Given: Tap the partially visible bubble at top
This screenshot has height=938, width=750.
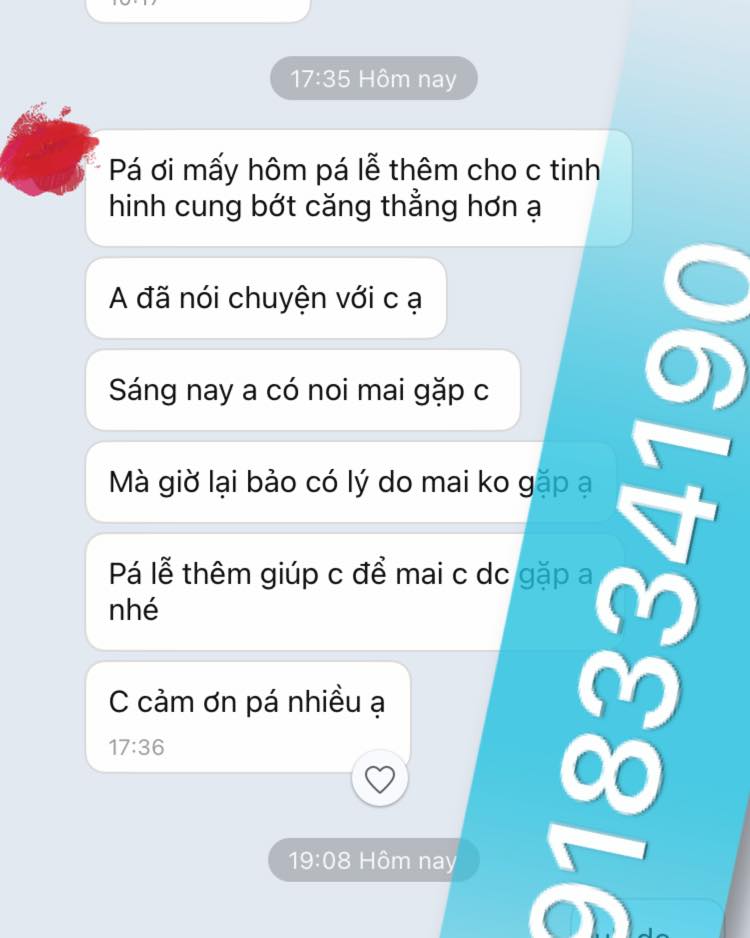Looking at the screenshot, I should tap(198, 10).
